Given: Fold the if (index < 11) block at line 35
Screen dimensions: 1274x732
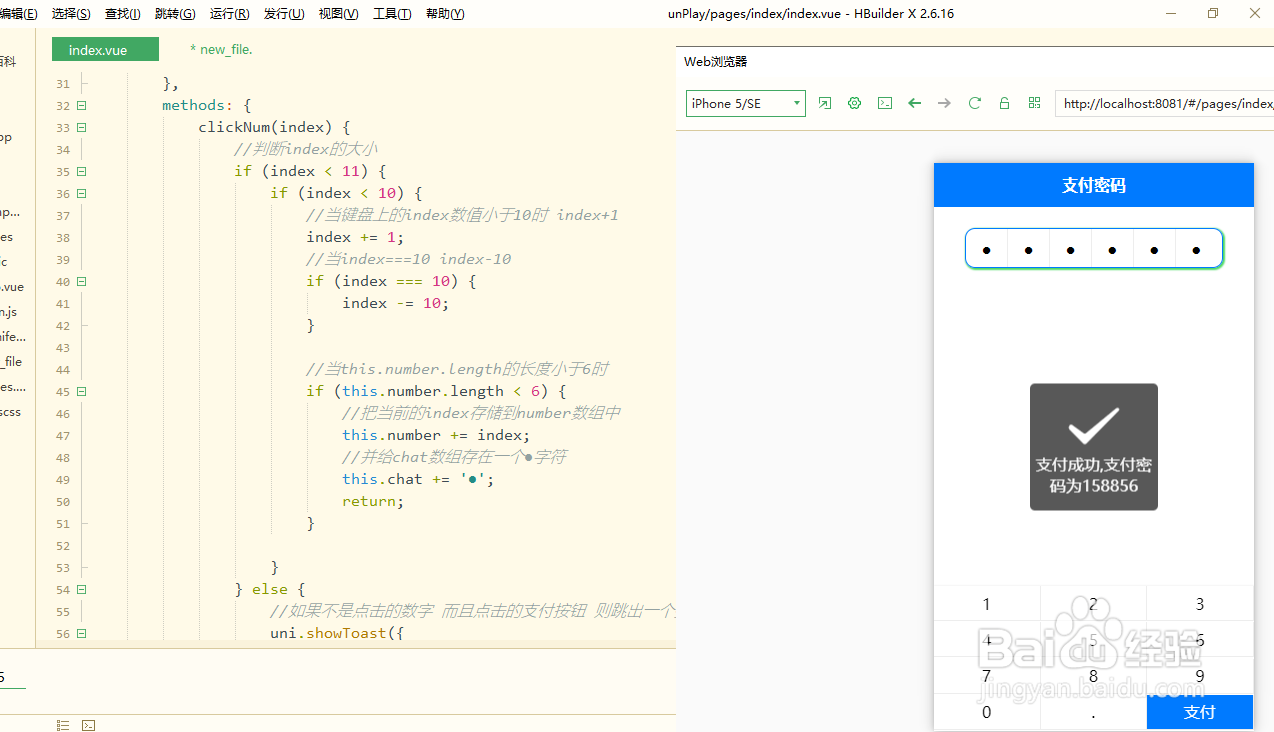Looking at the screenshot, I should point(82,171).
